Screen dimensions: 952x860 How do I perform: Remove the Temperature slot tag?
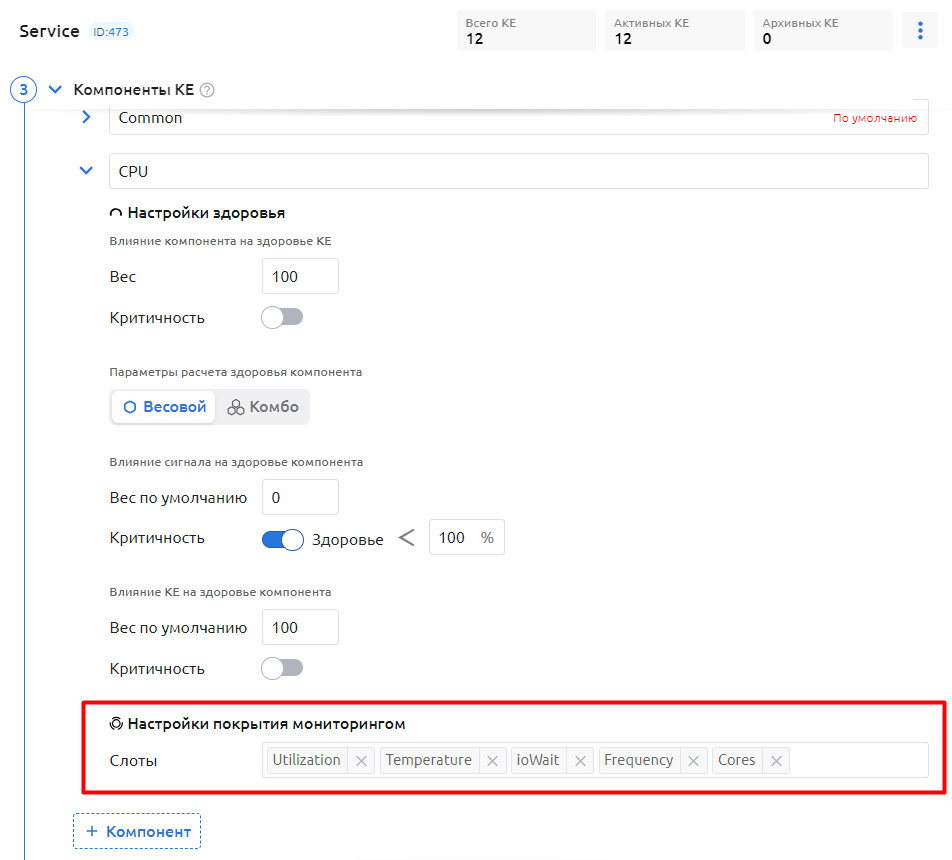click(x=491, y=761)
